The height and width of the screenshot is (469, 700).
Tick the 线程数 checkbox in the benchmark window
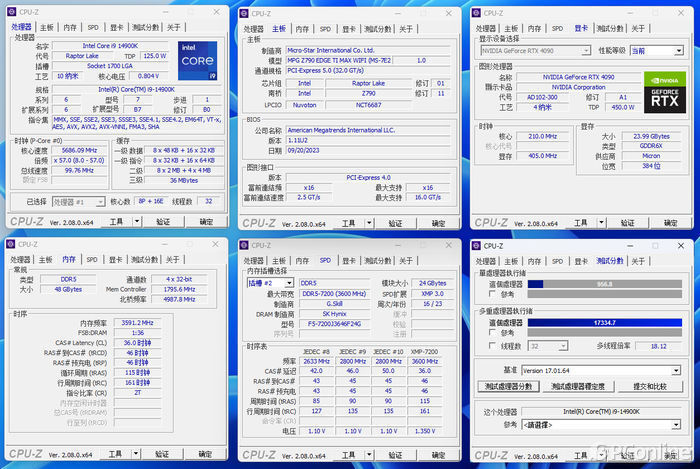492,346
